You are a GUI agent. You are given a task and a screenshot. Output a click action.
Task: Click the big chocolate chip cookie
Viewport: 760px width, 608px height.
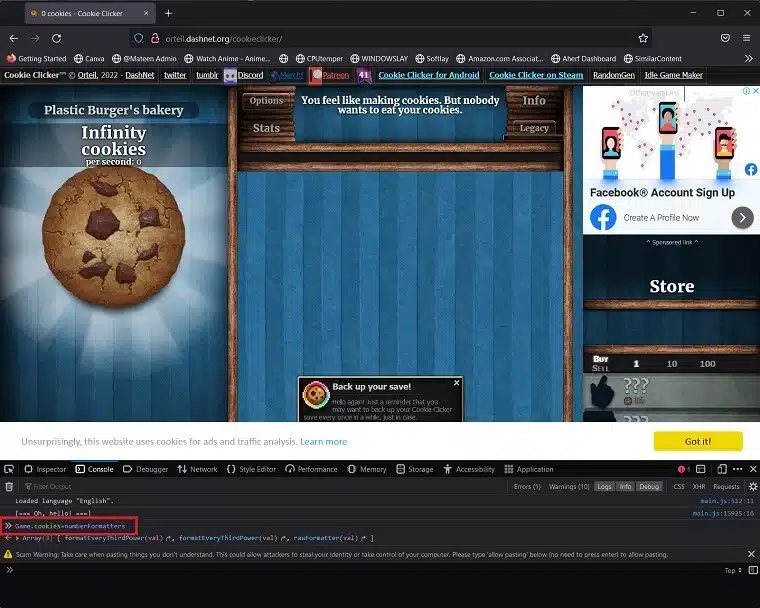coord(113,237)
